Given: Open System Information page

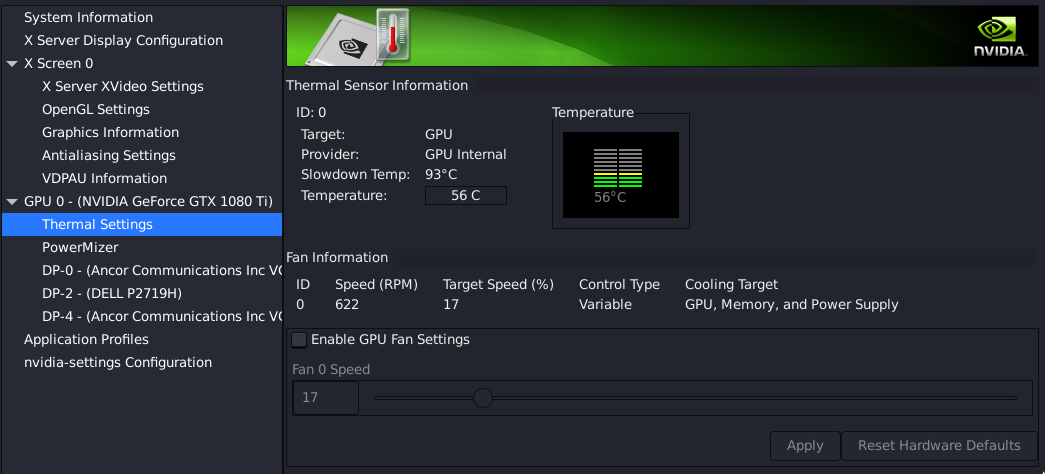Looking at the screenshot, I should click(88, 18).
